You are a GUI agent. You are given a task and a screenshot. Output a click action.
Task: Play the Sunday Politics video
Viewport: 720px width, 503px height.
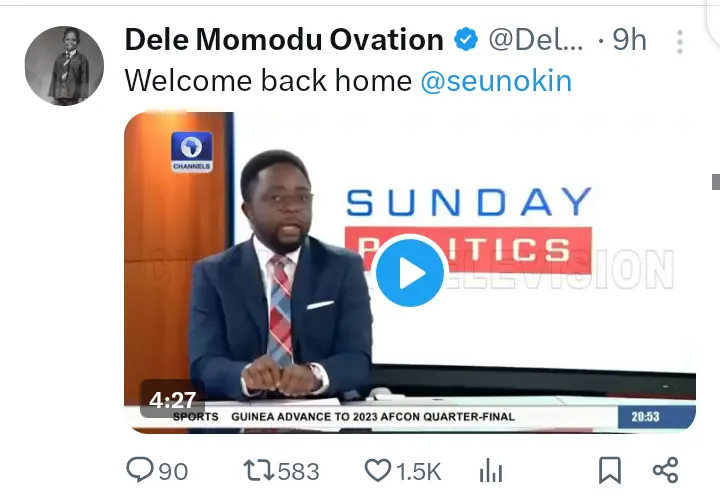tap(410, 272)
